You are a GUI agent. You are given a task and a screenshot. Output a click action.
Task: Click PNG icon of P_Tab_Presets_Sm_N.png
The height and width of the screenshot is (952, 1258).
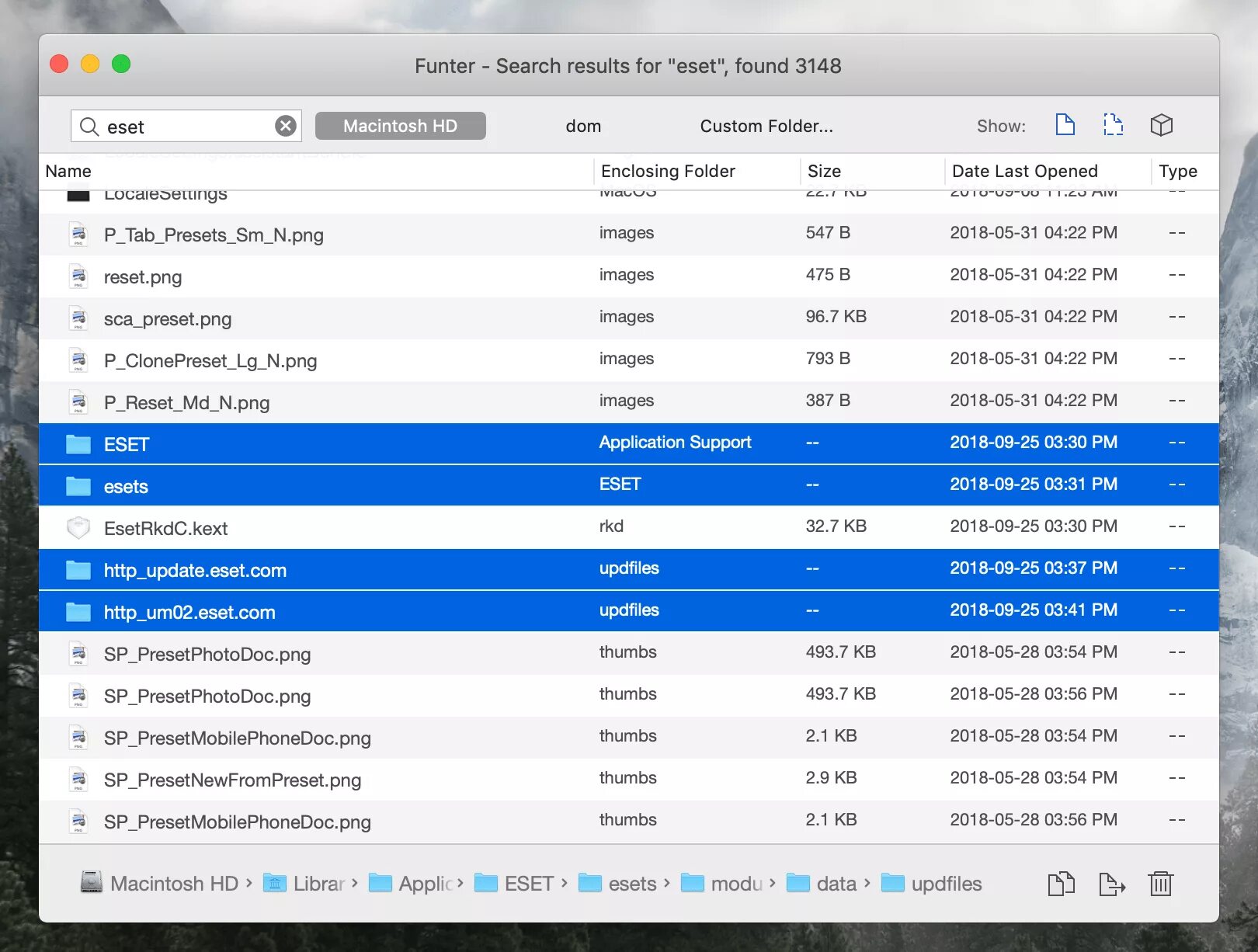point(78,235)
